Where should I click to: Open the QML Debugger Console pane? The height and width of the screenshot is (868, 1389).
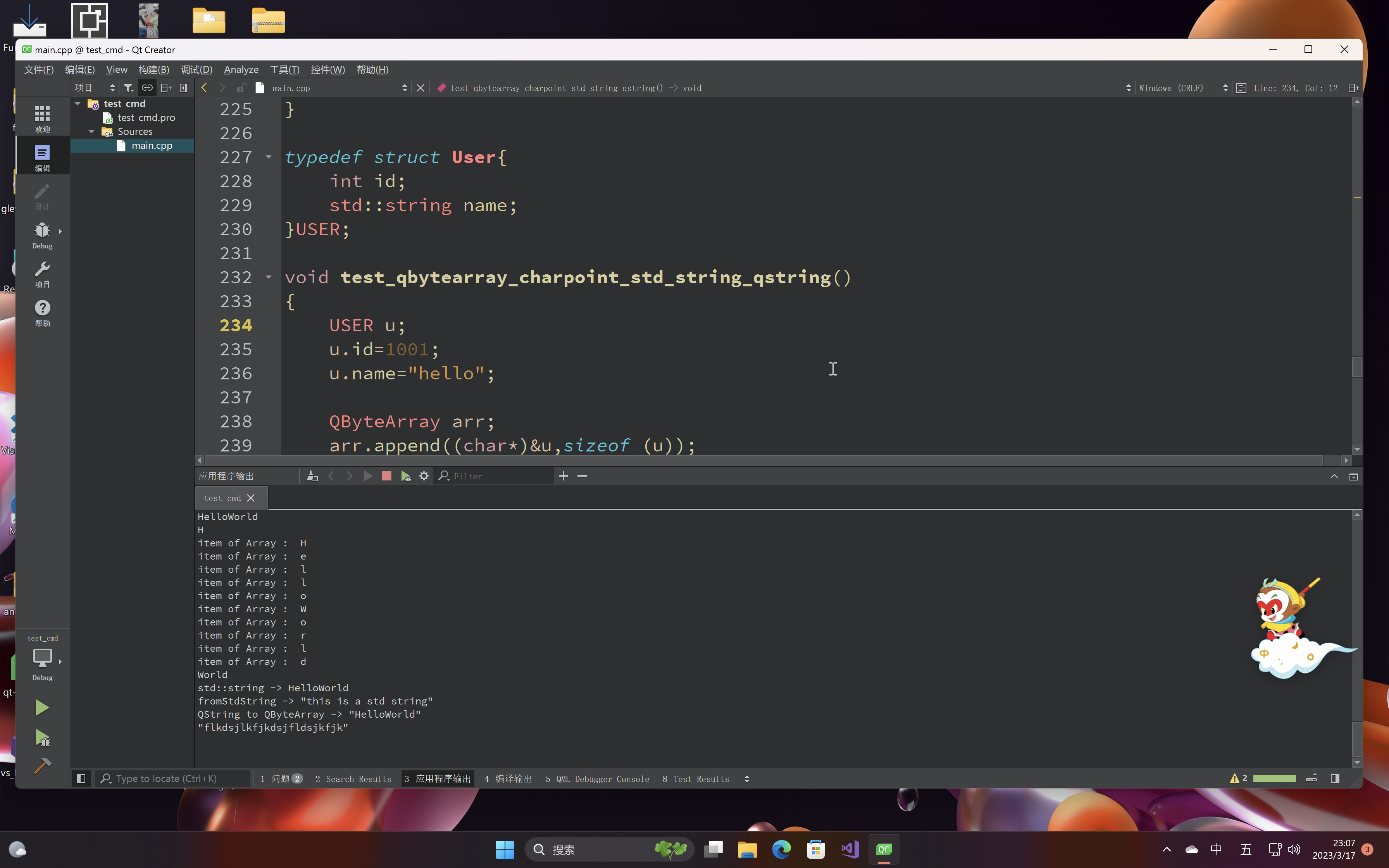598,778
